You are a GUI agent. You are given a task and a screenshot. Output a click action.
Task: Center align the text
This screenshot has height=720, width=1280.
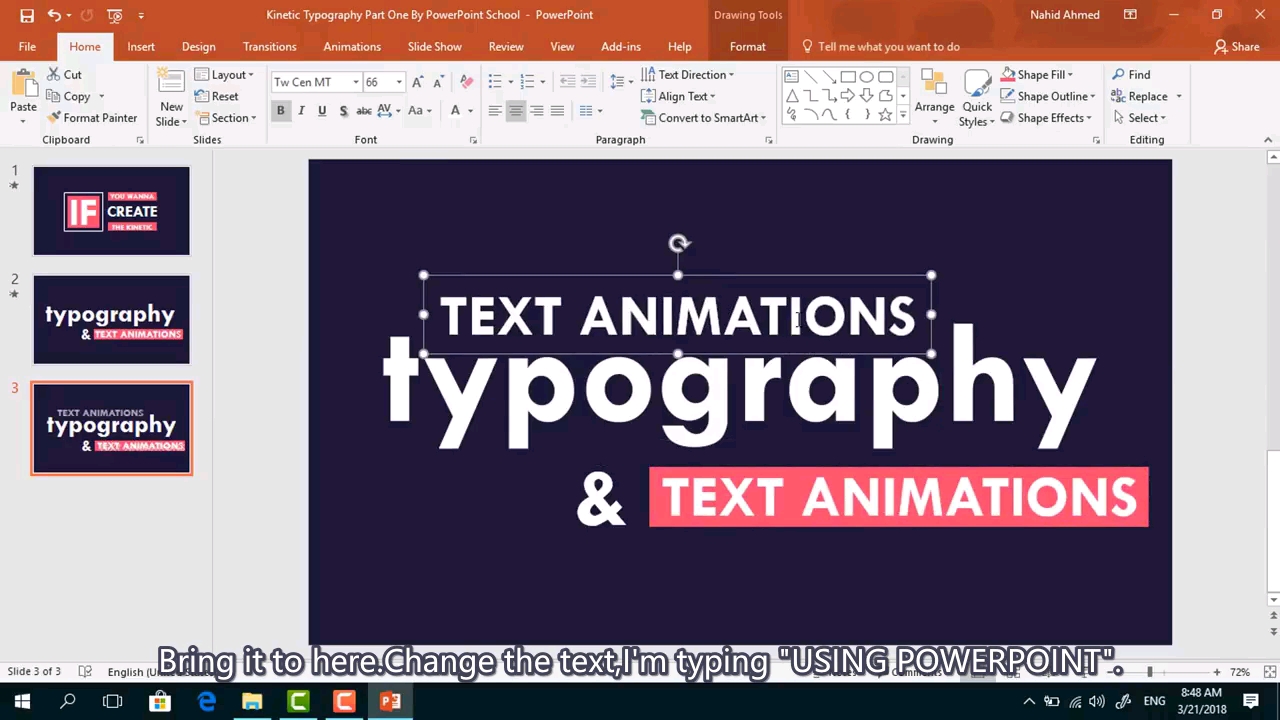click(516, 111)
